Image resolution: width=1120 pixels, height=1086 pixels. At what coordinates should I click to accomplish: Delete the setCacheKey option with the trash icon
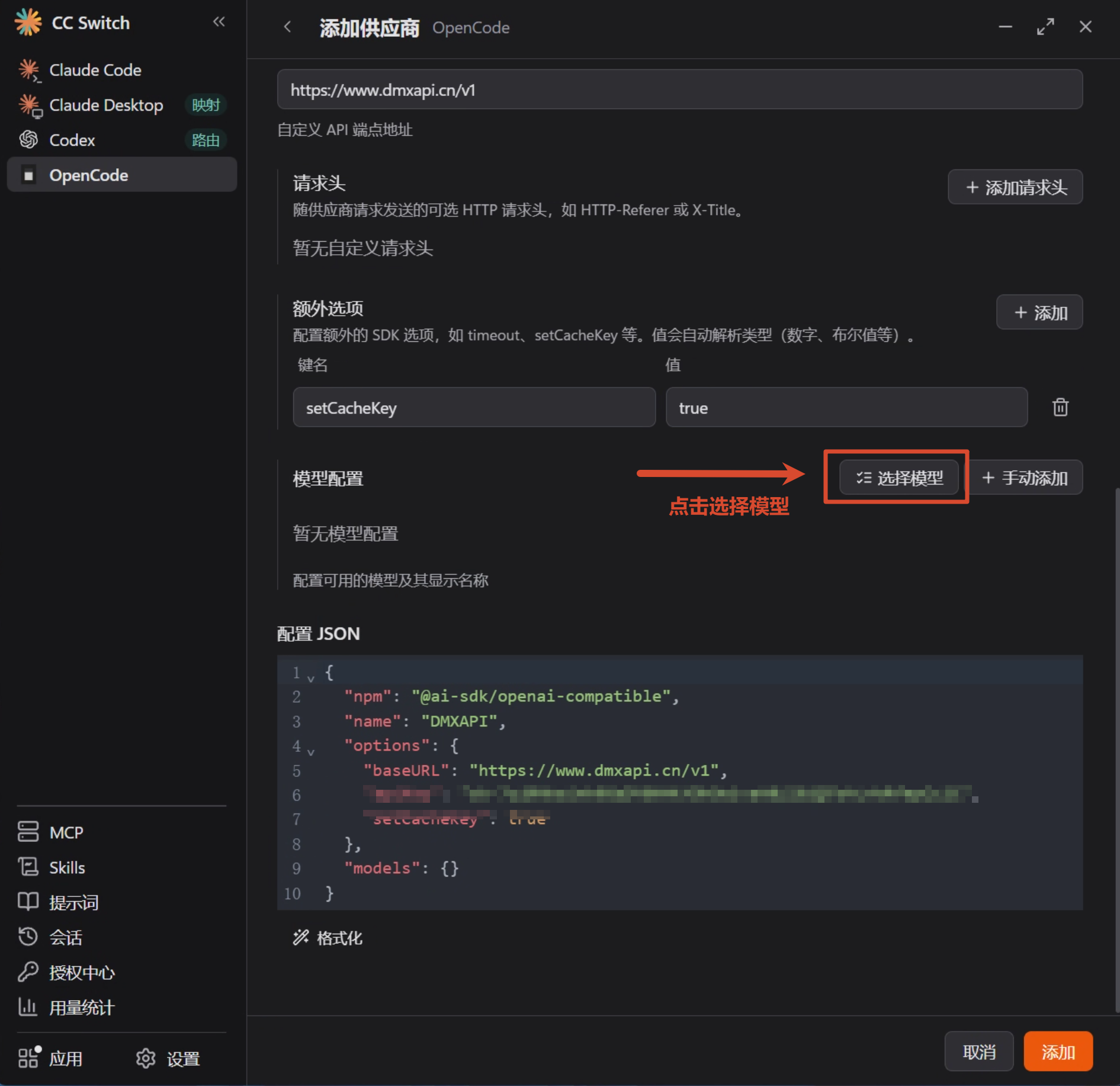[1060, 408]
